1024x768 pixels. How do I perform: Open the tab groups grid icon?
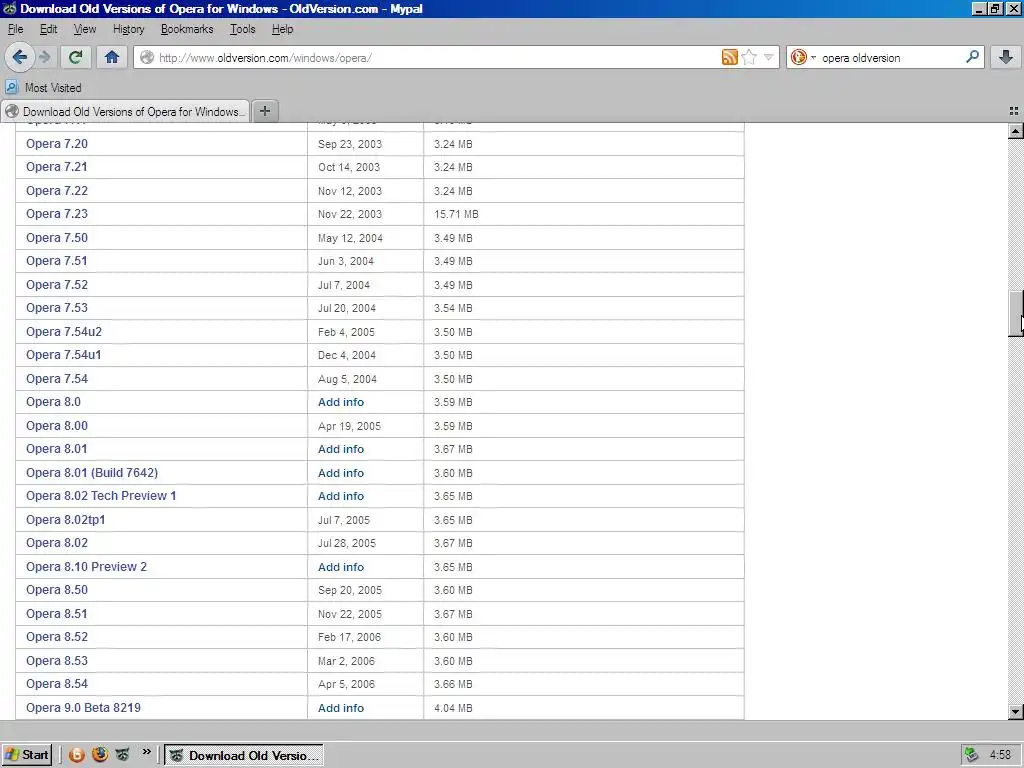pos(1014,112)
